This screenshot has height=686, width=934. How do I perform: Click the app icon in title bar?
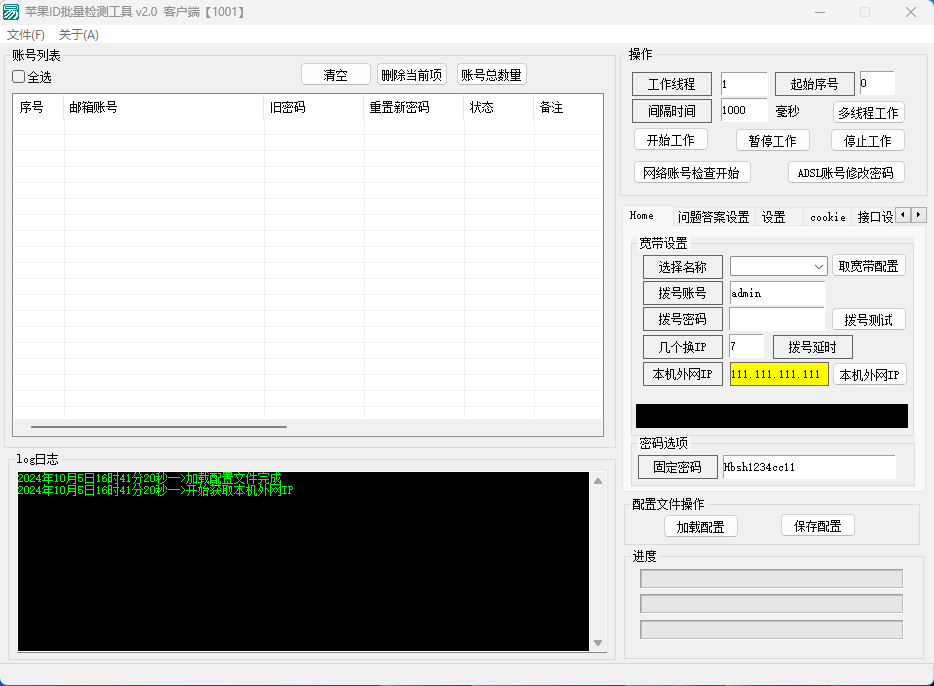point(12,12)
